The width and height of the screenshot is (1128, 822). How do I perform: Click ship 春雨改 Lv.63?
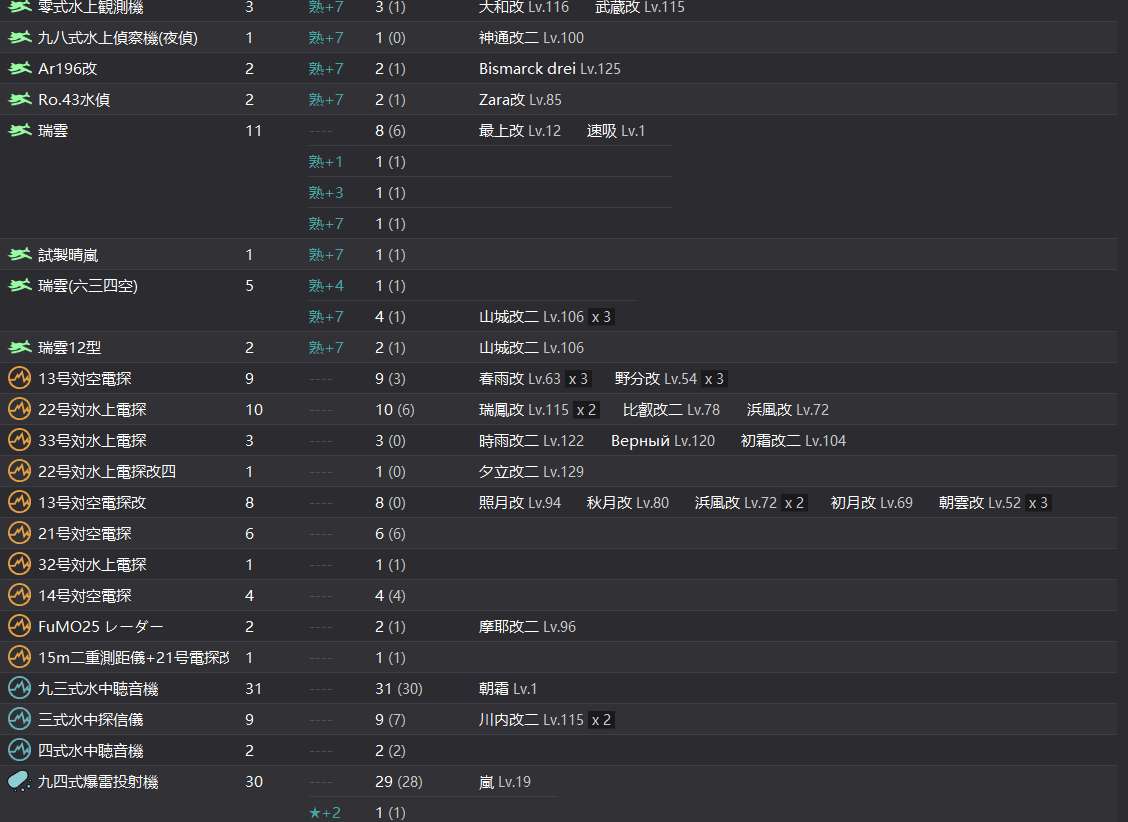click(519, 378)
